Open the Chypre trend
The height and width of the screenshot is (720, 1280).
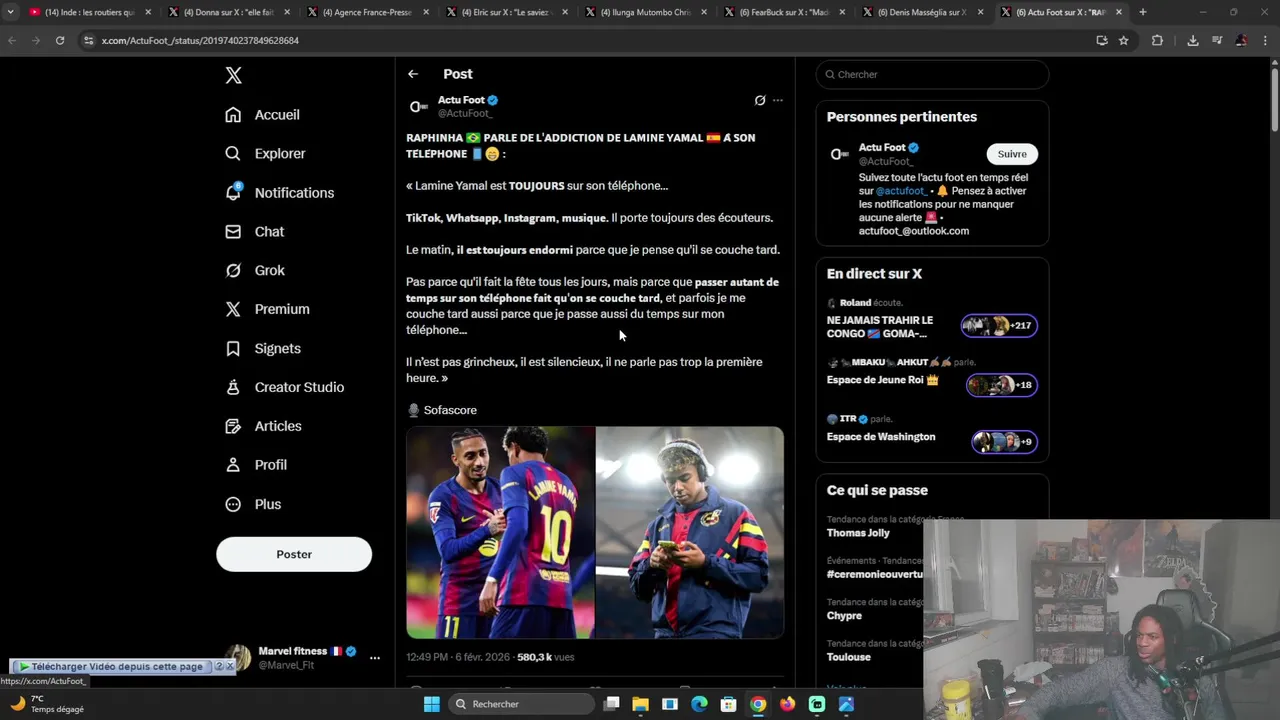pos(844,616)
